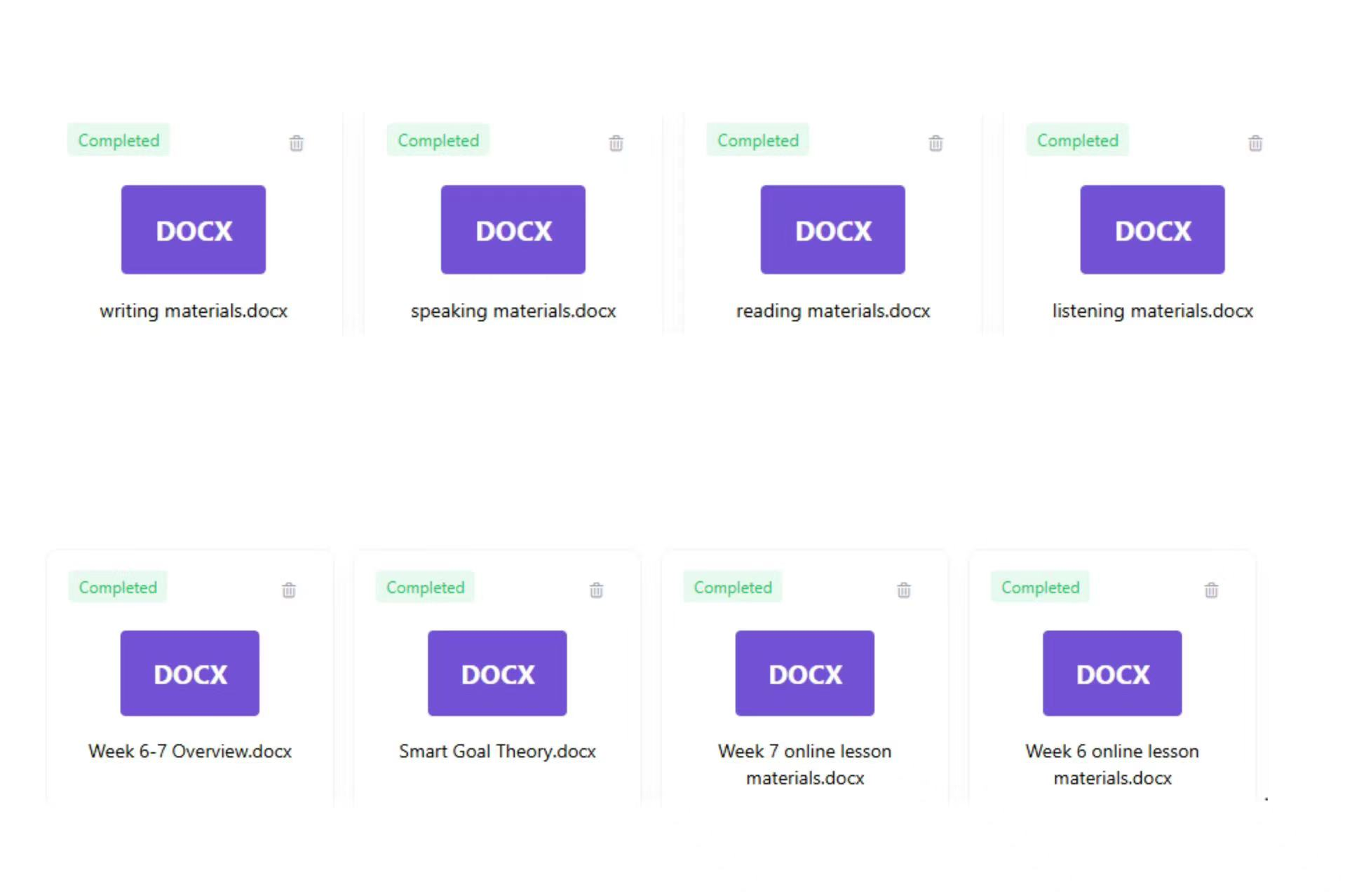Select the DOCX thumbnail above Week 6-7 Overview
Screen dimensions: 1345x896
point(190,673)
